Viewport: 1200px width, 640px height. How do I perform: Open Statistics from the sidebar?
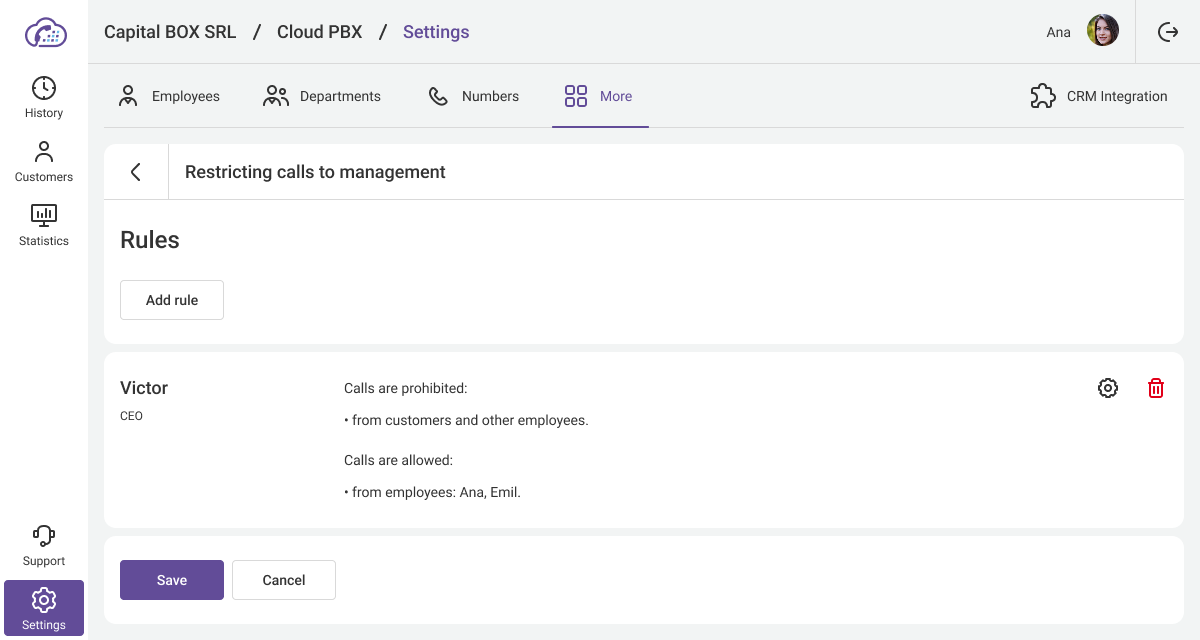click(44, 225)
